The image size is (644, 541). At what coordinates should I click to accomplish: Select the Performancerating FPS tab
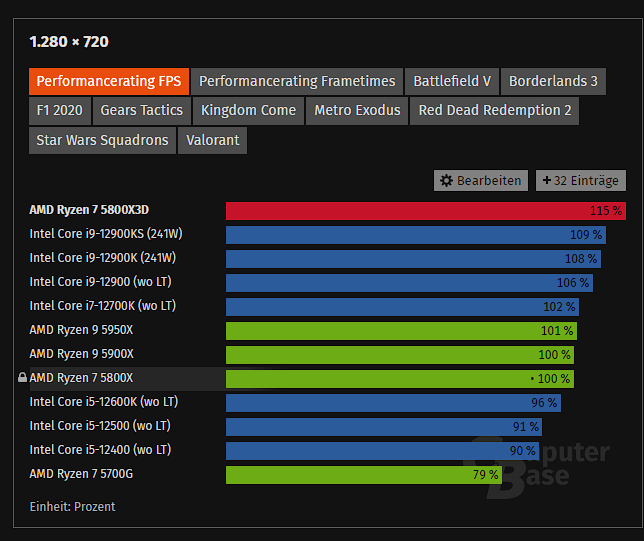tap(109, 81)
